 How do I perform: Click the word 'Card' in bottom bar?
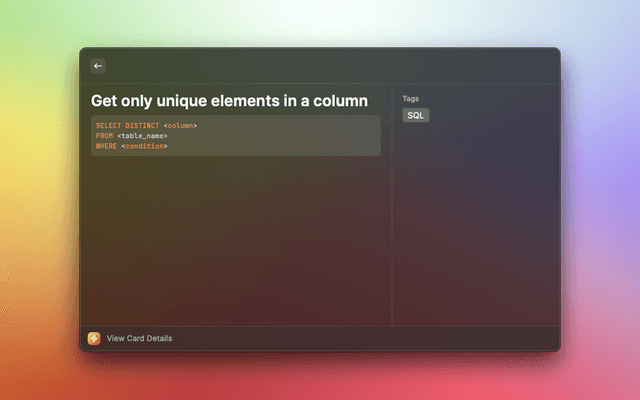point(132,338)
